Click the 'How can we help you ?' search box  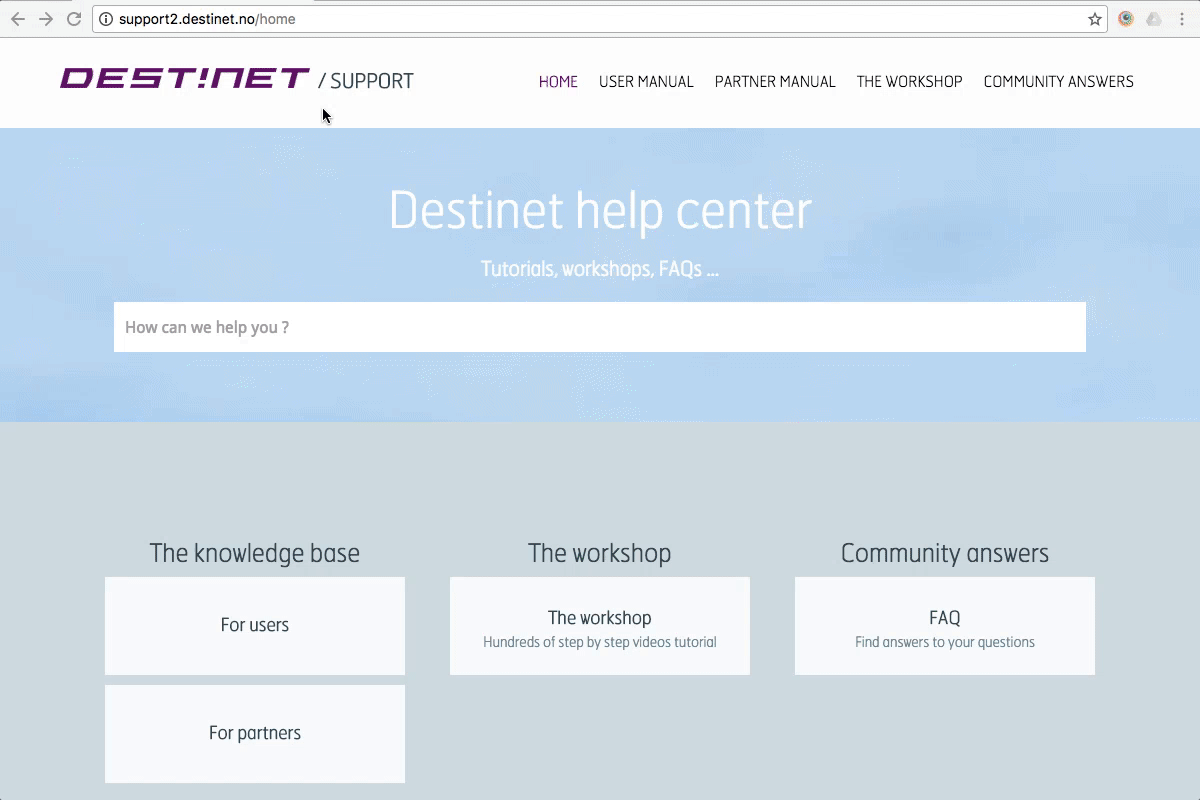point(600,327)
